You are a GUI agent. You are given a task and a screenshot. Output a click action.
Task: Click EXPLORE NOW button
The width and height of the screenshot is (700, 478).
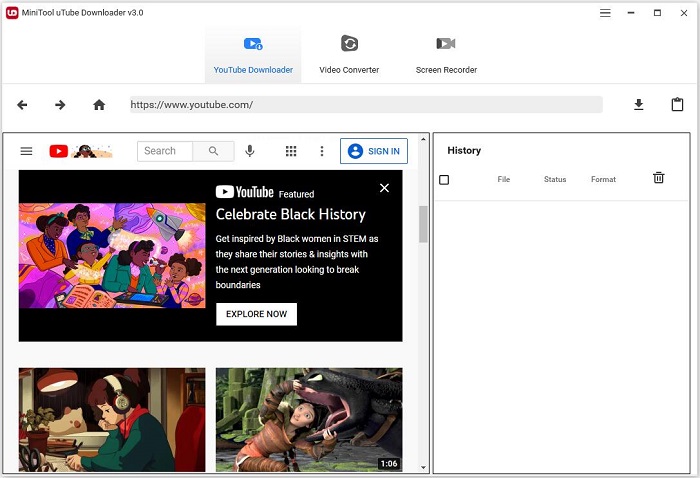[x=256, y=314]
